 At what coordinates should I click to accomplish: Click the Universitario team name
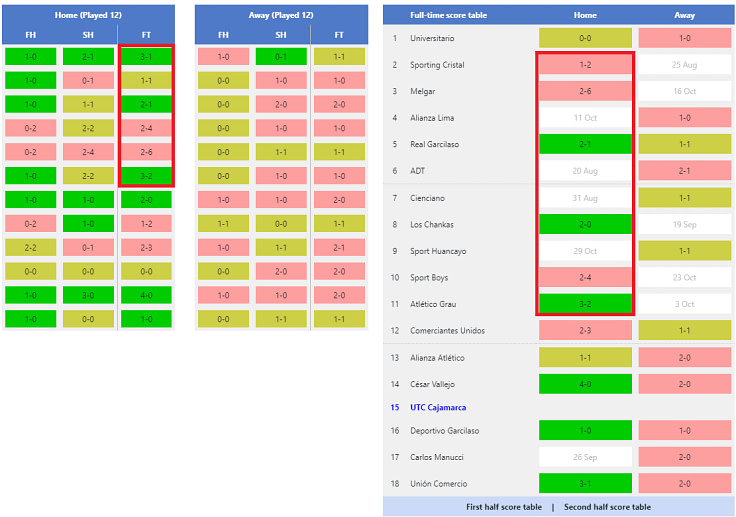click(432, 39)
